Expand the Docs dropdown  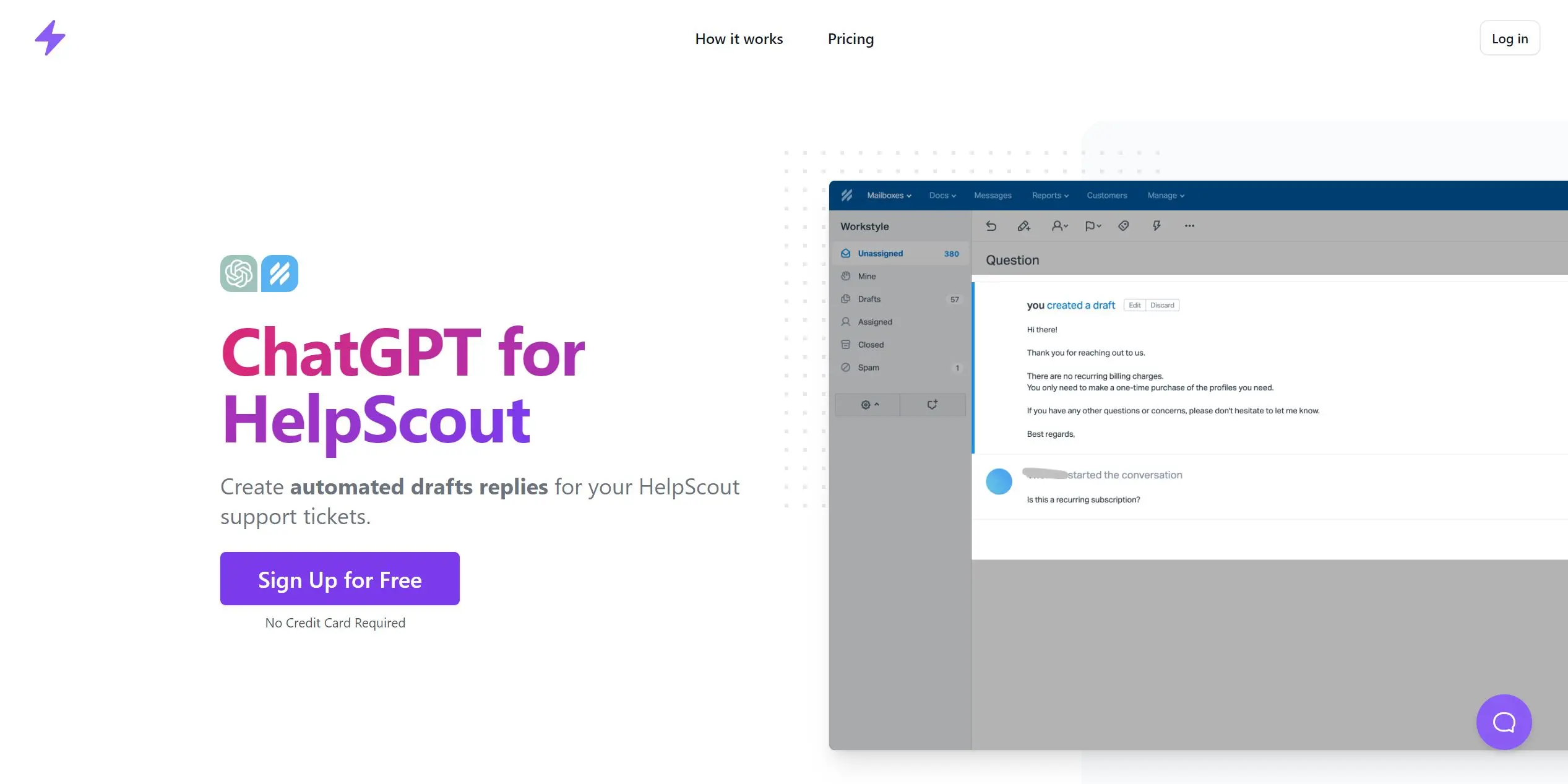942,196
